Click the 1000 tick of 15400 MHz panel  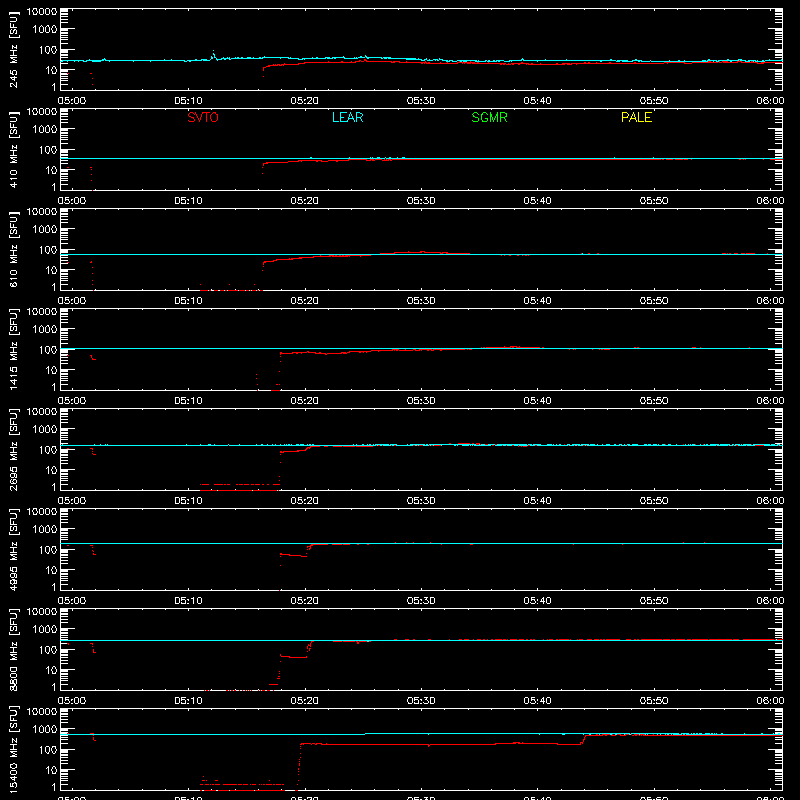(x=45, y=729)
